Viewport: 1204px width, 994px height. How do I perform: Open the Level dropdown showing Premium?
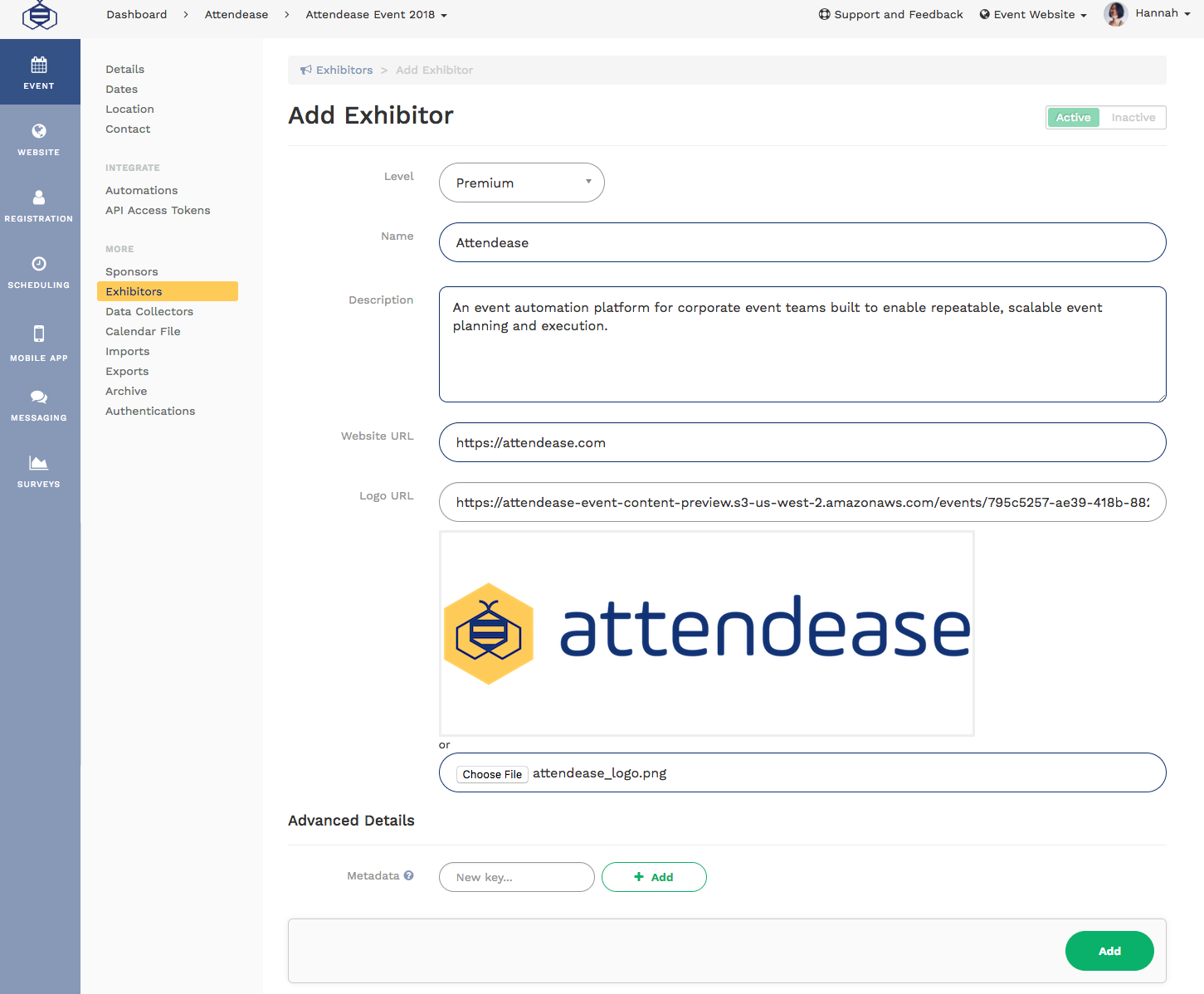tap(521, 183)
